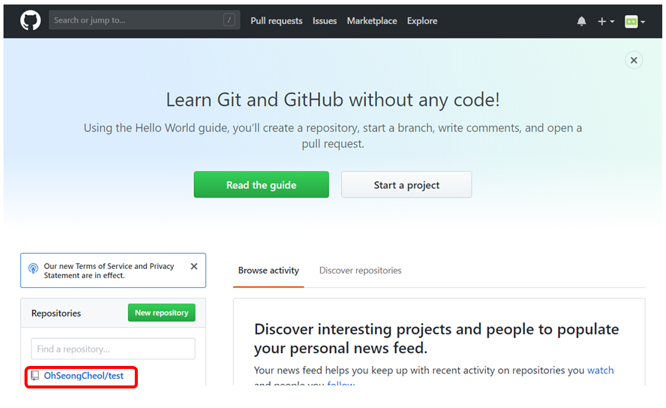The height and width of the screenshot is (408, 666).
Task: Expand the user avatar profile menu
Action: [635, 21]
